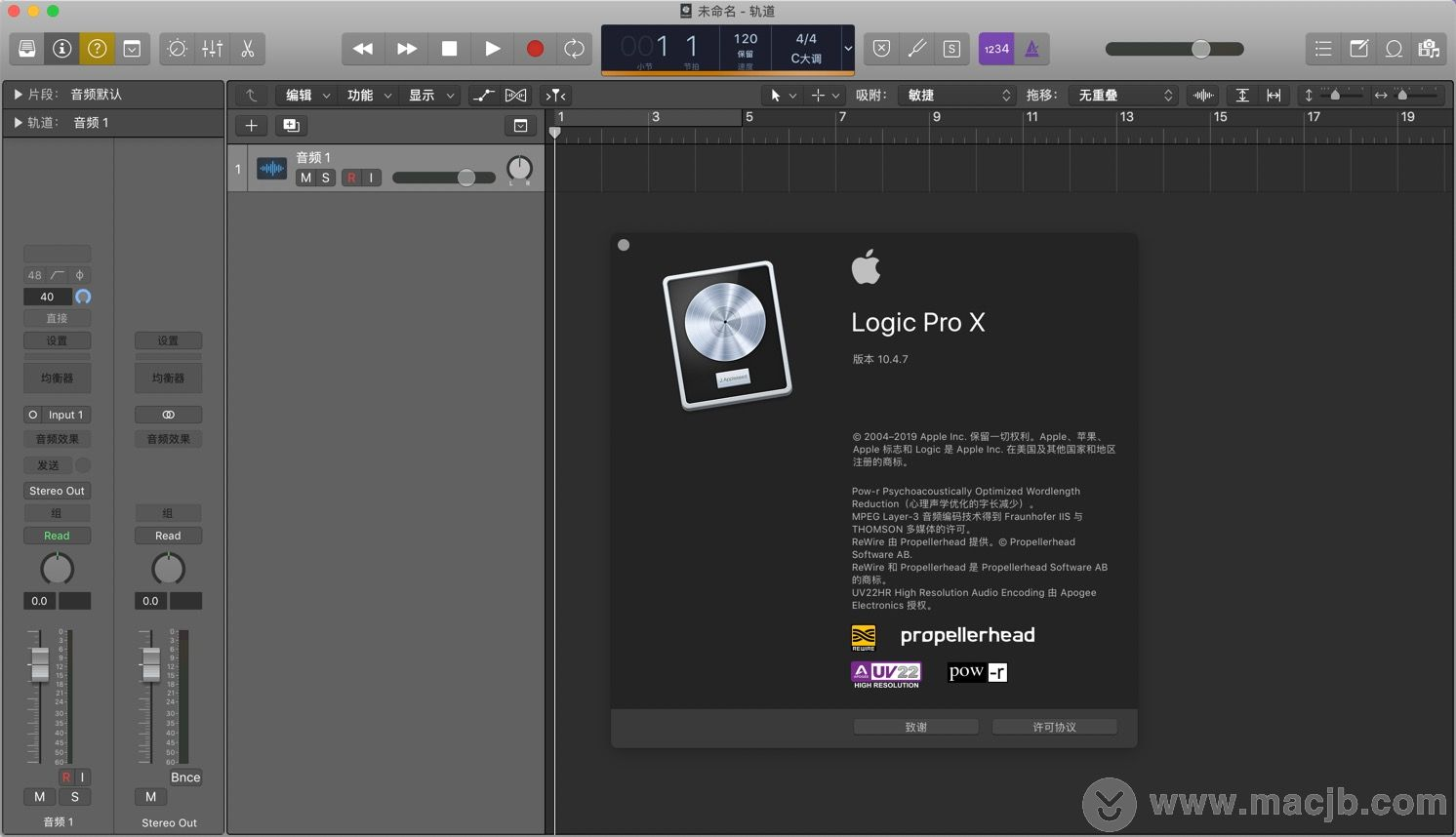Mute the 音频 1 track in the header
Viewport: 1456px width, 837px height.
point(305,178)
